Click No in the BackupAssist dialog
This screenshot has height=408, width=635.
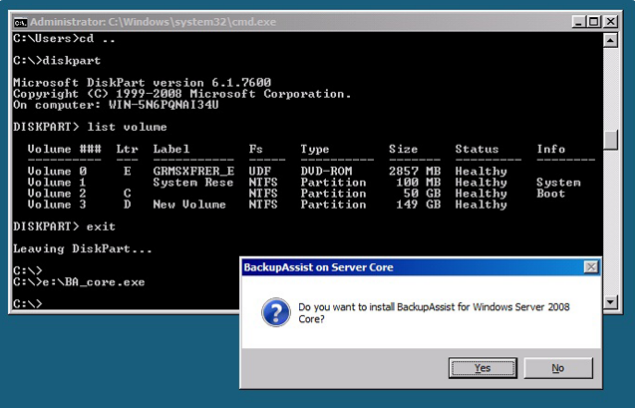coord(558,368)
